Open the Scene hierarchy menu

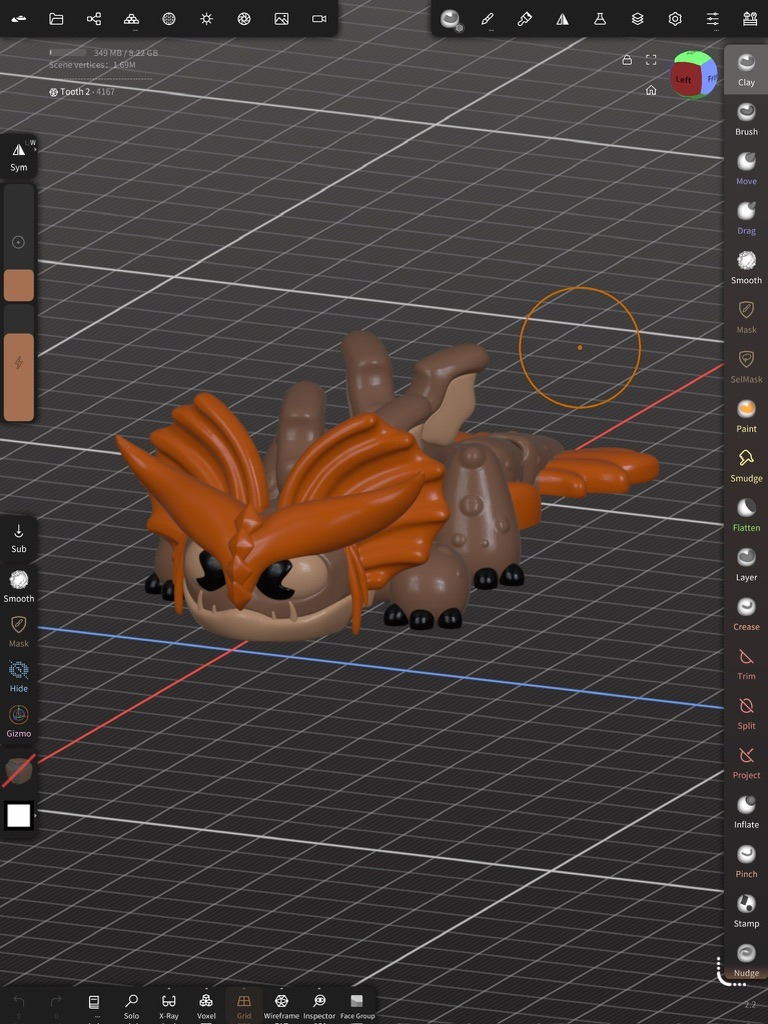(94, 18)
